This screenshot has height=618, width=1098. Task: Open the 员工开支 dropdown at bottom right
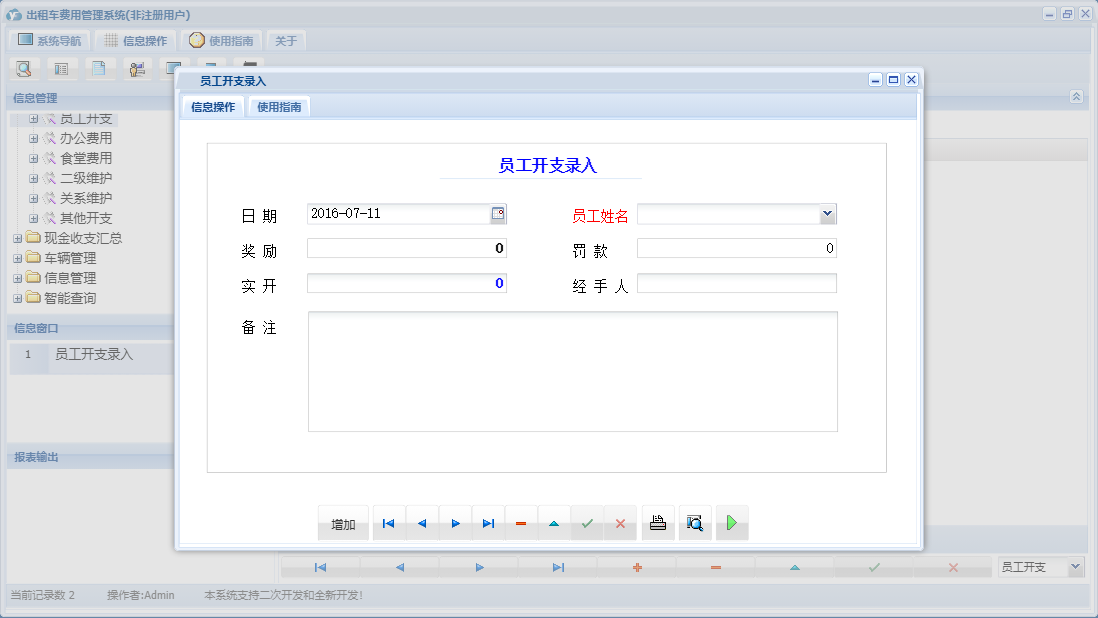coord(1075,567)
